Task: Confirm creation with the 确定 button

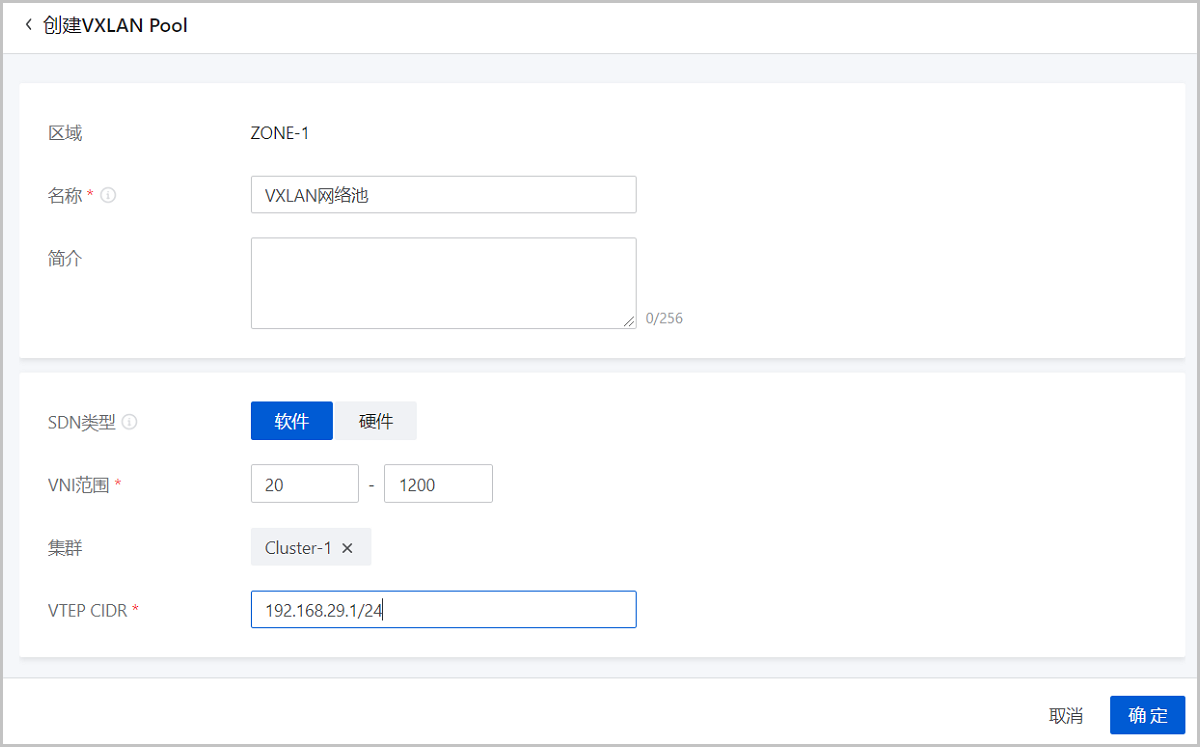Action: [x=1147, y=715]
